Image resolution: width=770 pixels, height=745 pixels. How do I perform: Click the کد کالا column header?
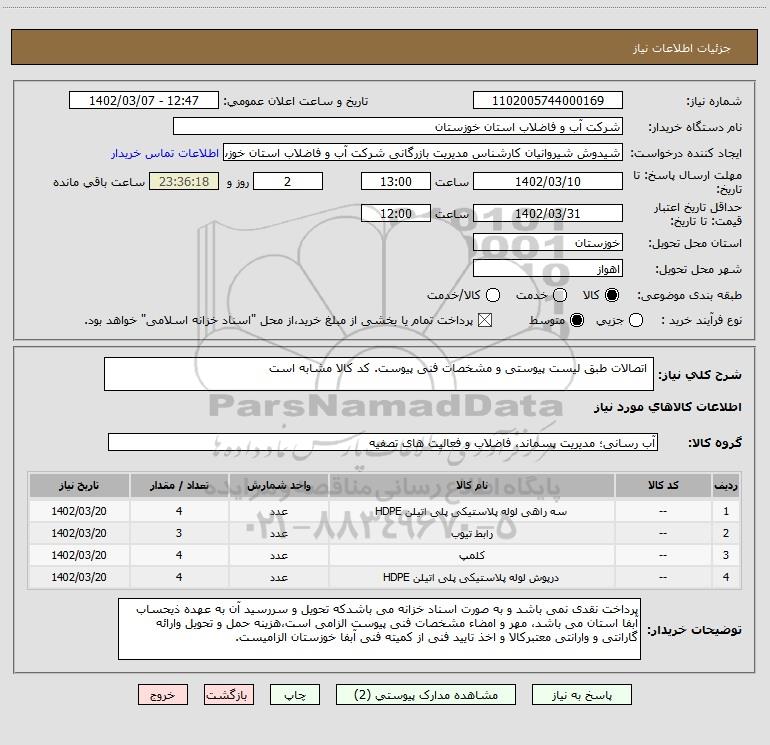663,485
